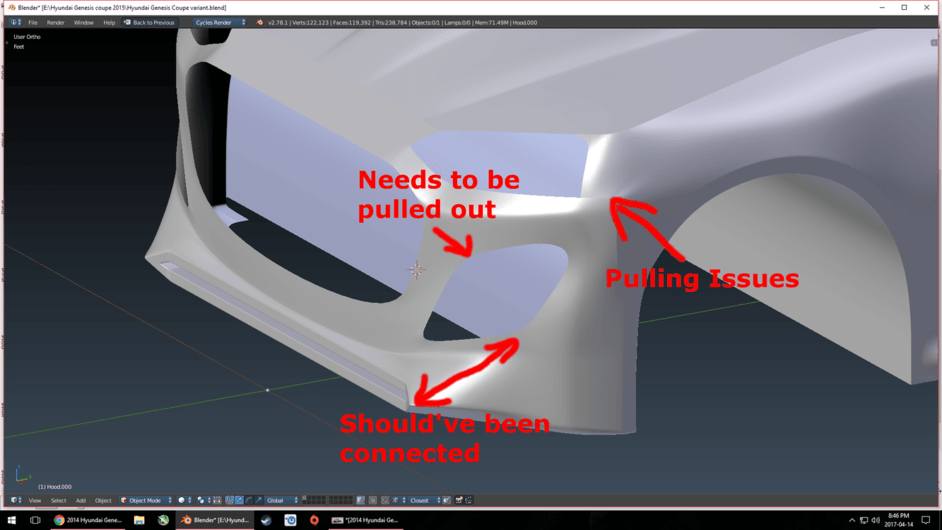Image resolution: width=942 pixels, height=530 pixels.
Task: Click the OpenGL render animation icon
Action: [469, 500]
